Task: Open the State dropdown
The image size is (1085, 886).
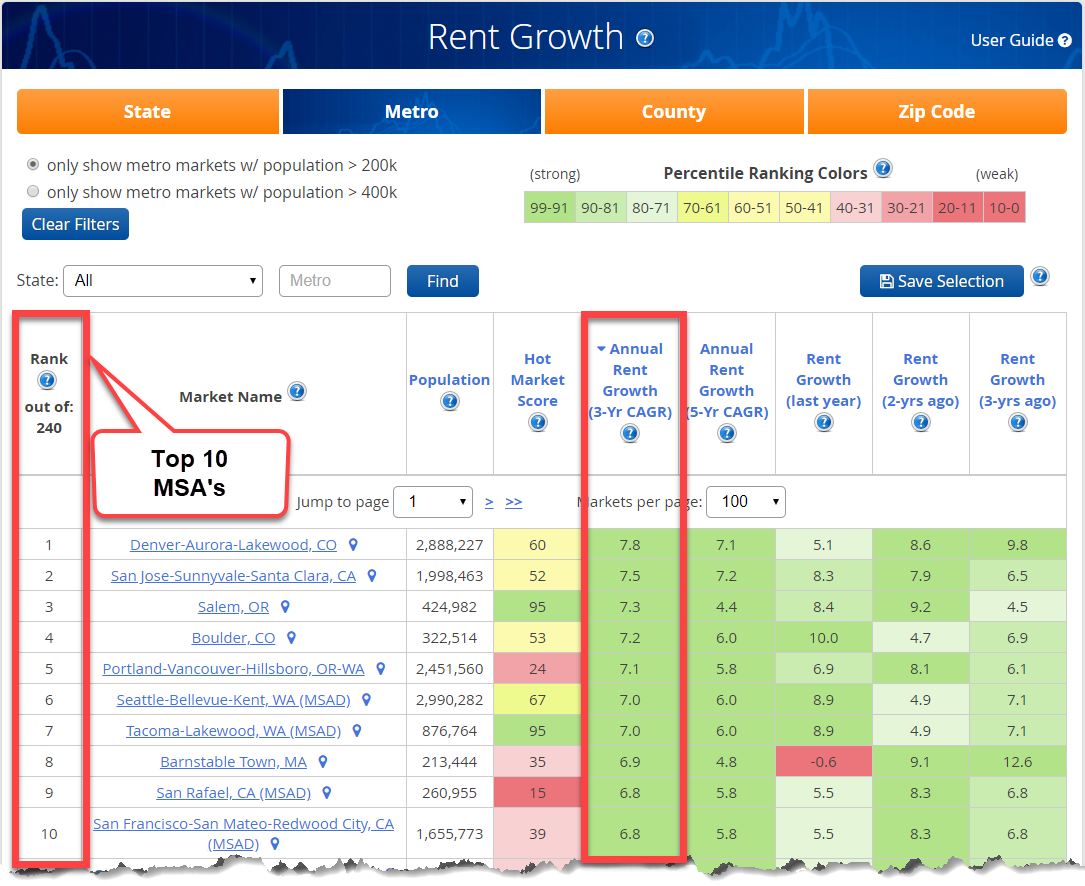Action: coord(163,281)
